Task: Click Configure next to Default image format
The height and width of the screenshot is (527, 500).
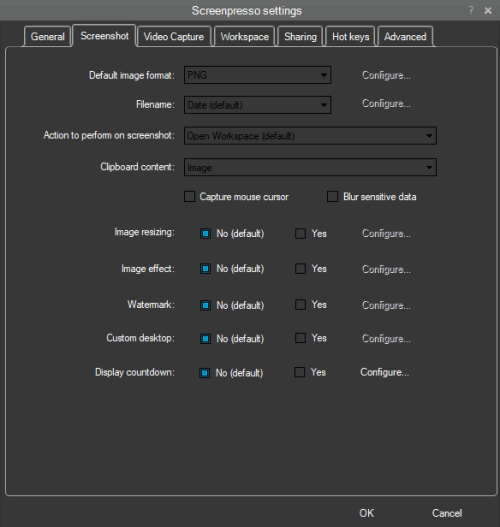Action: tap(386, 75)
